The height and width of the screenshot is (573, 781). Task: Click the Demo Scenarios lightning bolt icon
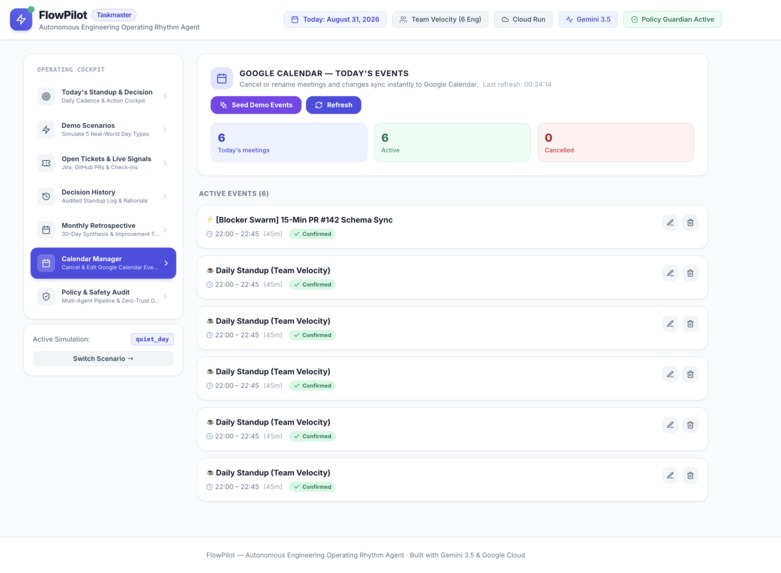[46, 130]
